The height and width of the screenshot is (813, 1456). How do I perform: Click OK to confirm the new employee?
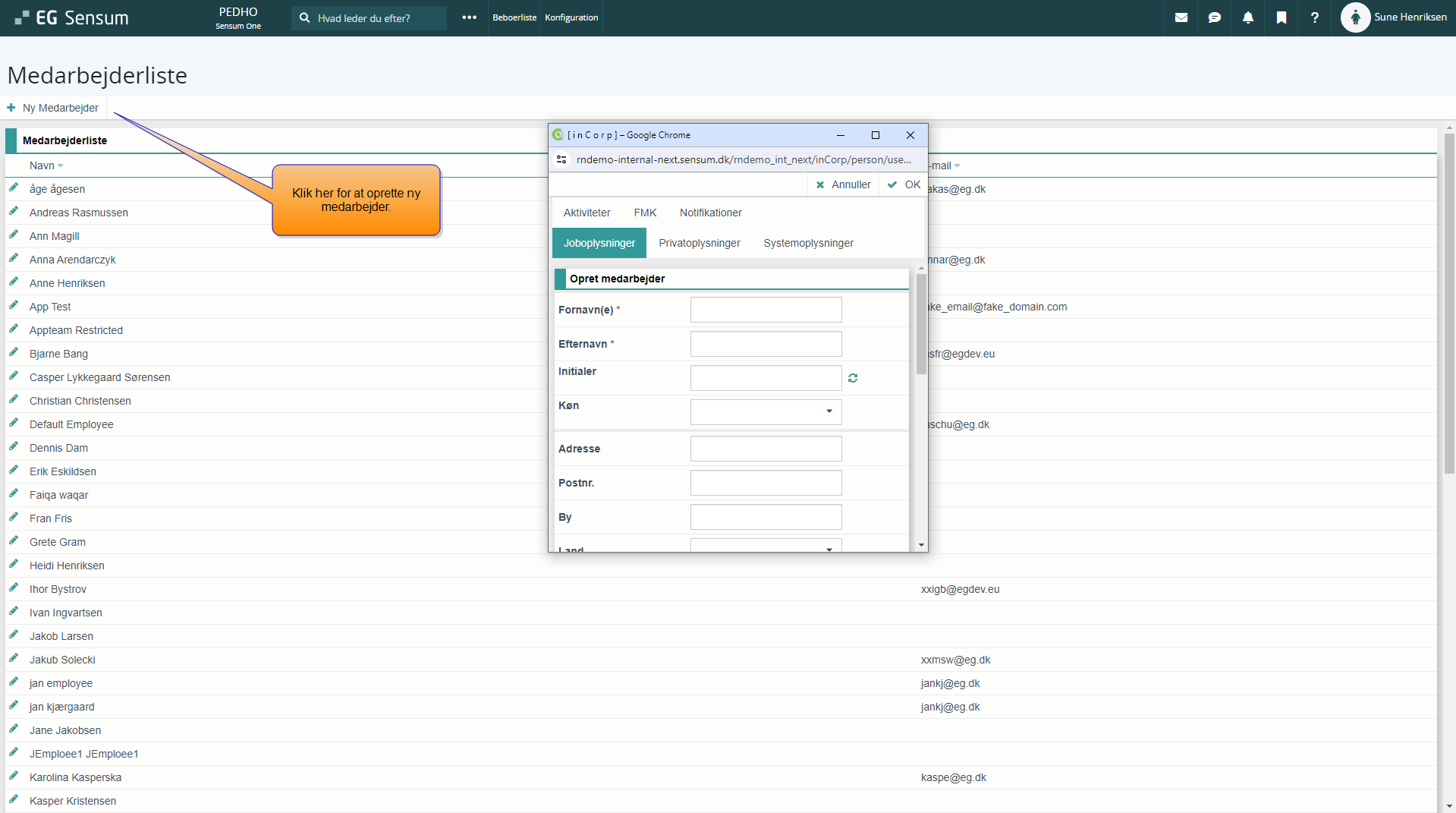(904, 184)
